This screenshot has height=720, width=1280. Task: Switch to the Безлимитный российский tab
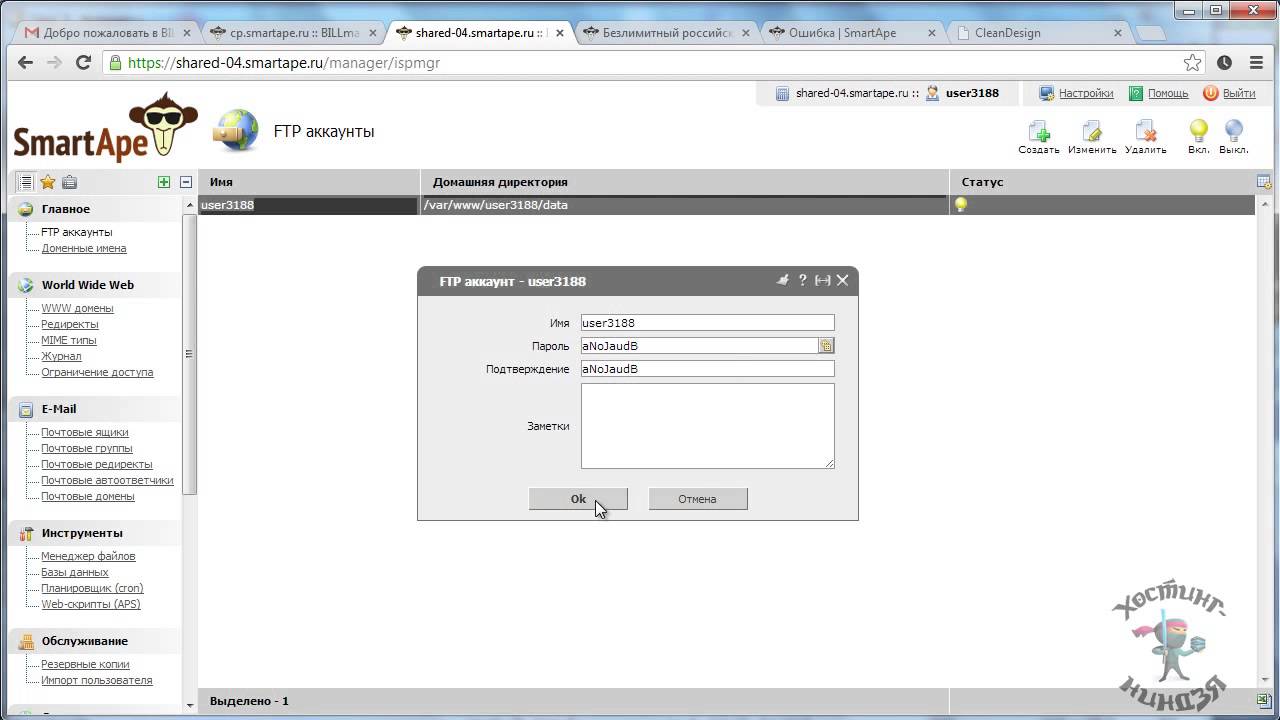667,32
